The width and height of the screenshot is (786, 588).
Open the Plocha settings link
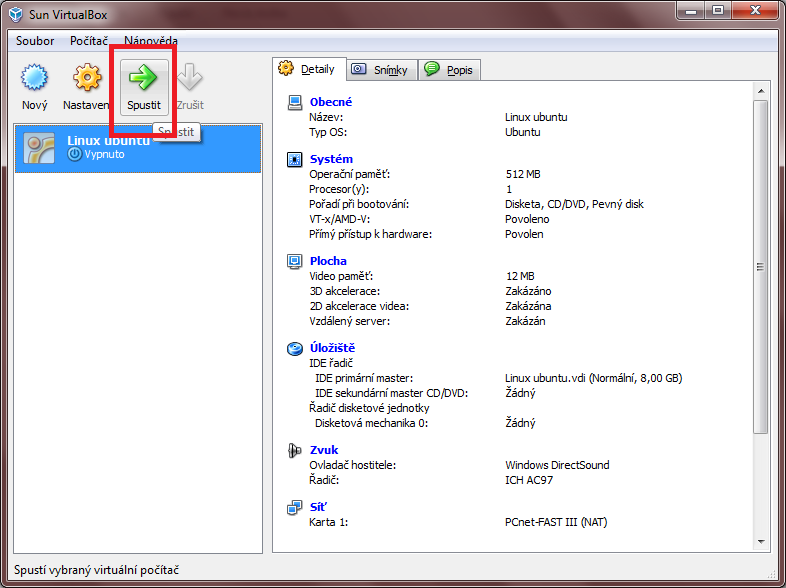(328, 261)
